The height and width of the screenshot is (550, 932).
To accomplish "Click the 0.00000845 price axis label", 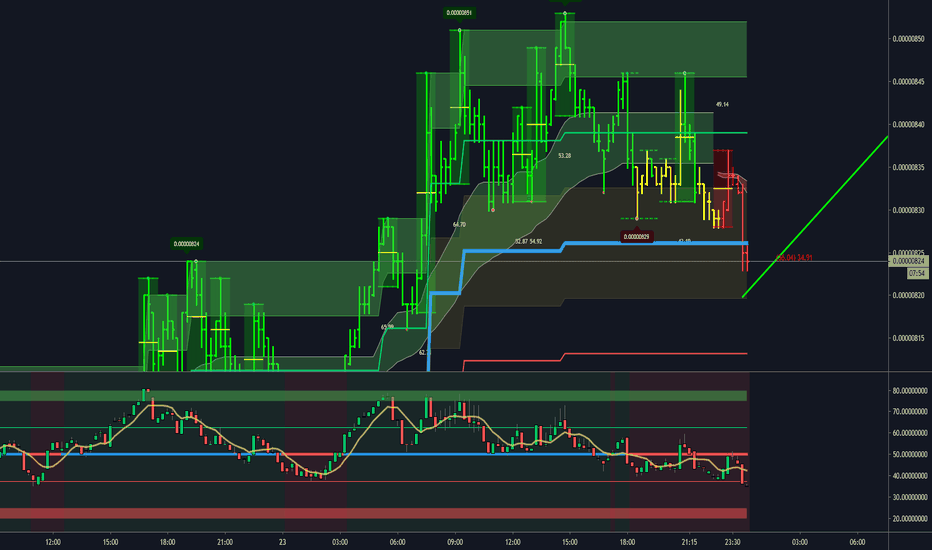I will [908, 82].
